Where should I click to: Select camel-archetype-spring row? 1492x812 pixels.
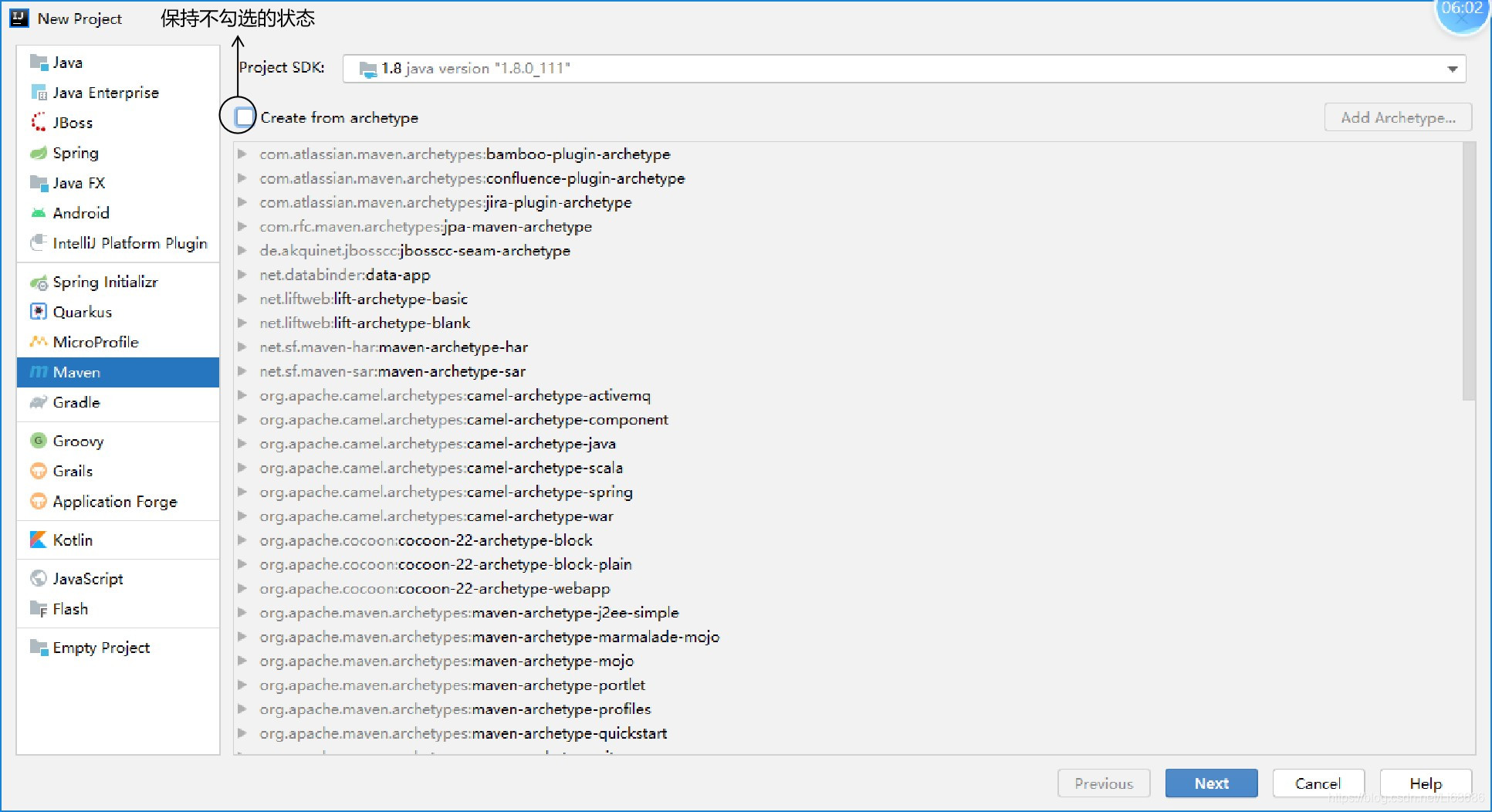tap(848, 492)
